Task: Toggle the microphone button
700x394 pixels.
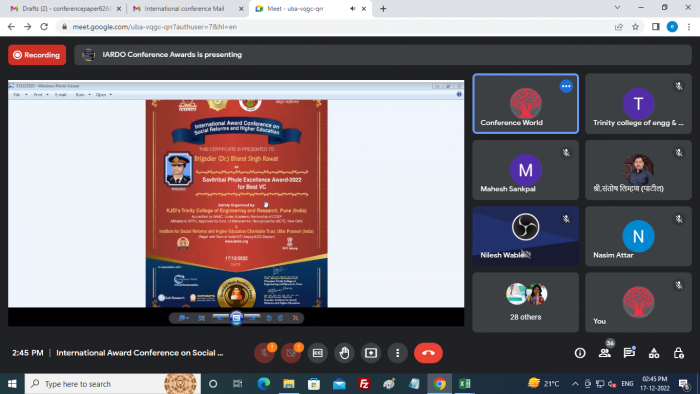Action: [264, 353]
